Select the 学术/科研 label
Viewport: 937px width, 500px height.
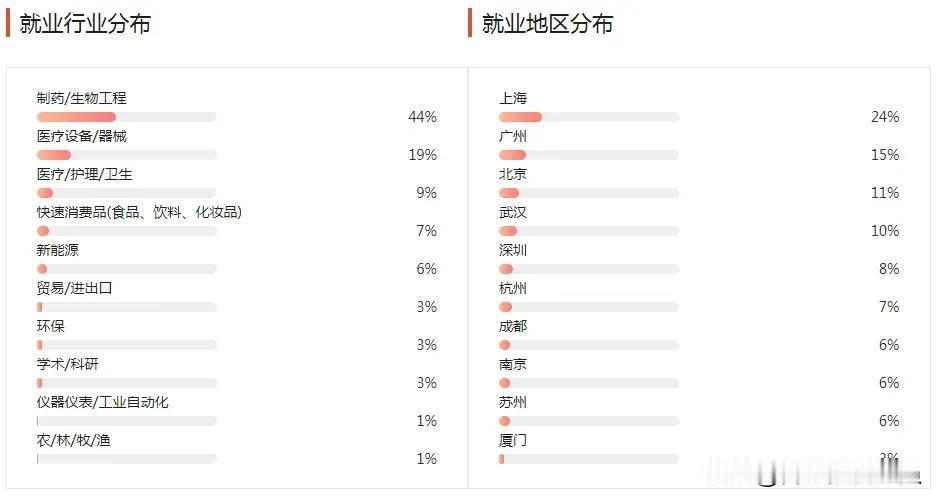[67, 364]
